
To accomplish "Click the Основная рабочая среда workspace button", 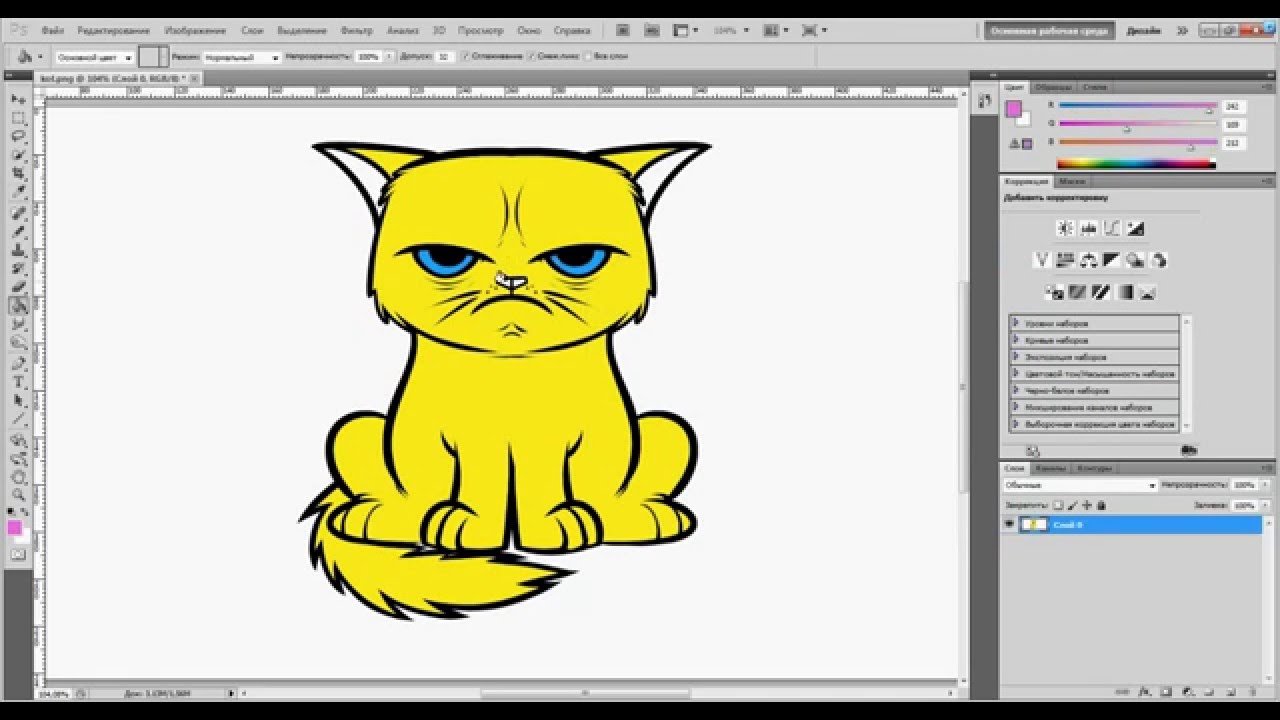I will click(1050, 31).
